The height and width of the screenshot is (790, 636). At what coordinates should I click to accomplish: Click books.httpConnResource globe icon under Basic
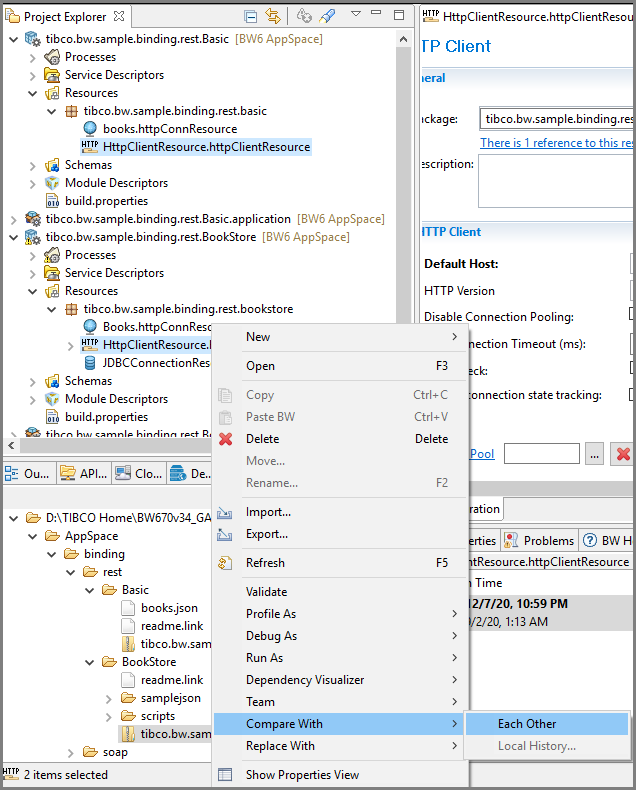coord(90,129)
